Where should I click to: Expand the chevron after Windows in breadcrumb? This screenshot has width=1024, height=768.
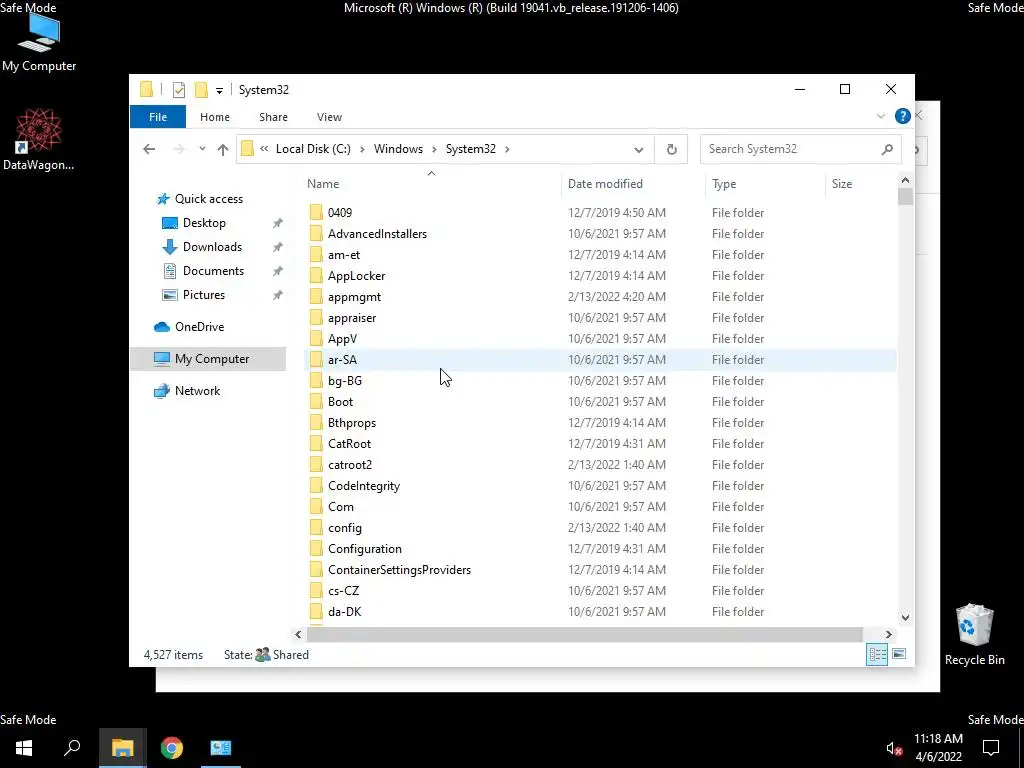coord(434,150)
